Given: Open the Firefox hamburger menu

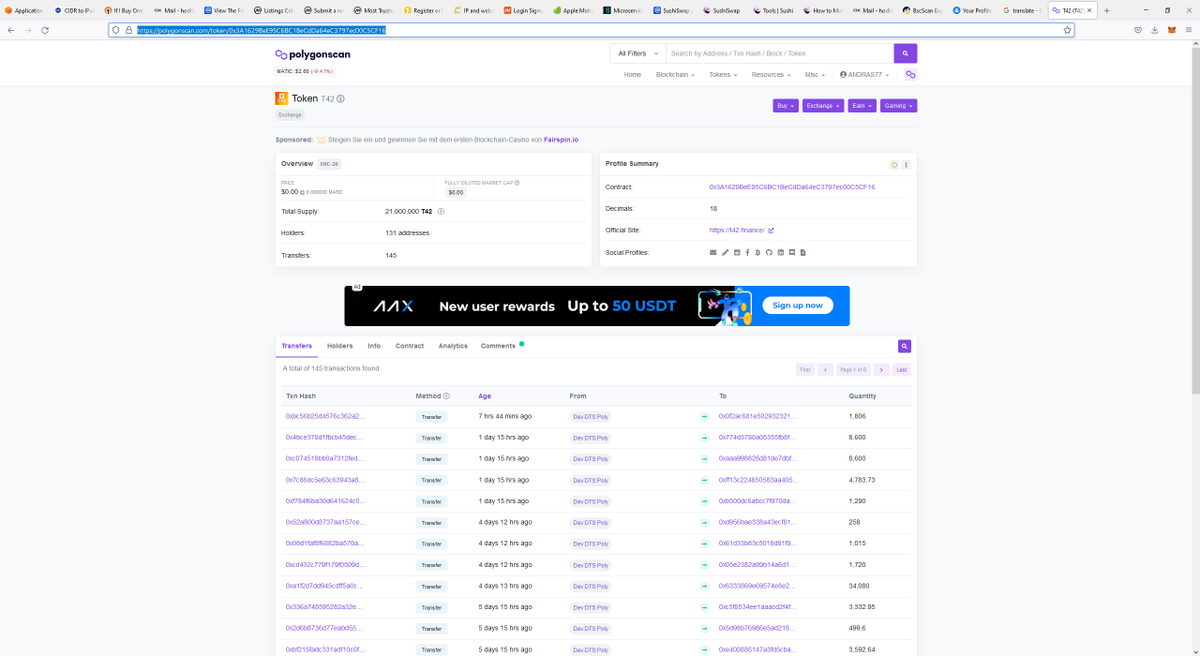Looking at the screenshot, I should (1190, 30).
